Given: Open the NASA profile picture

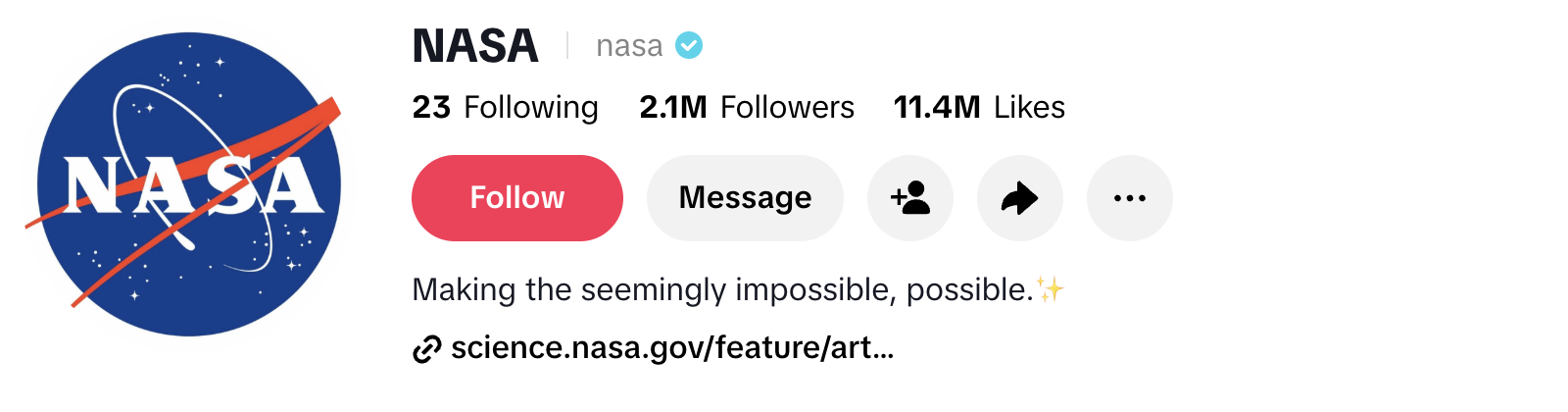Looking at the screenshot, I should point(189,184).
